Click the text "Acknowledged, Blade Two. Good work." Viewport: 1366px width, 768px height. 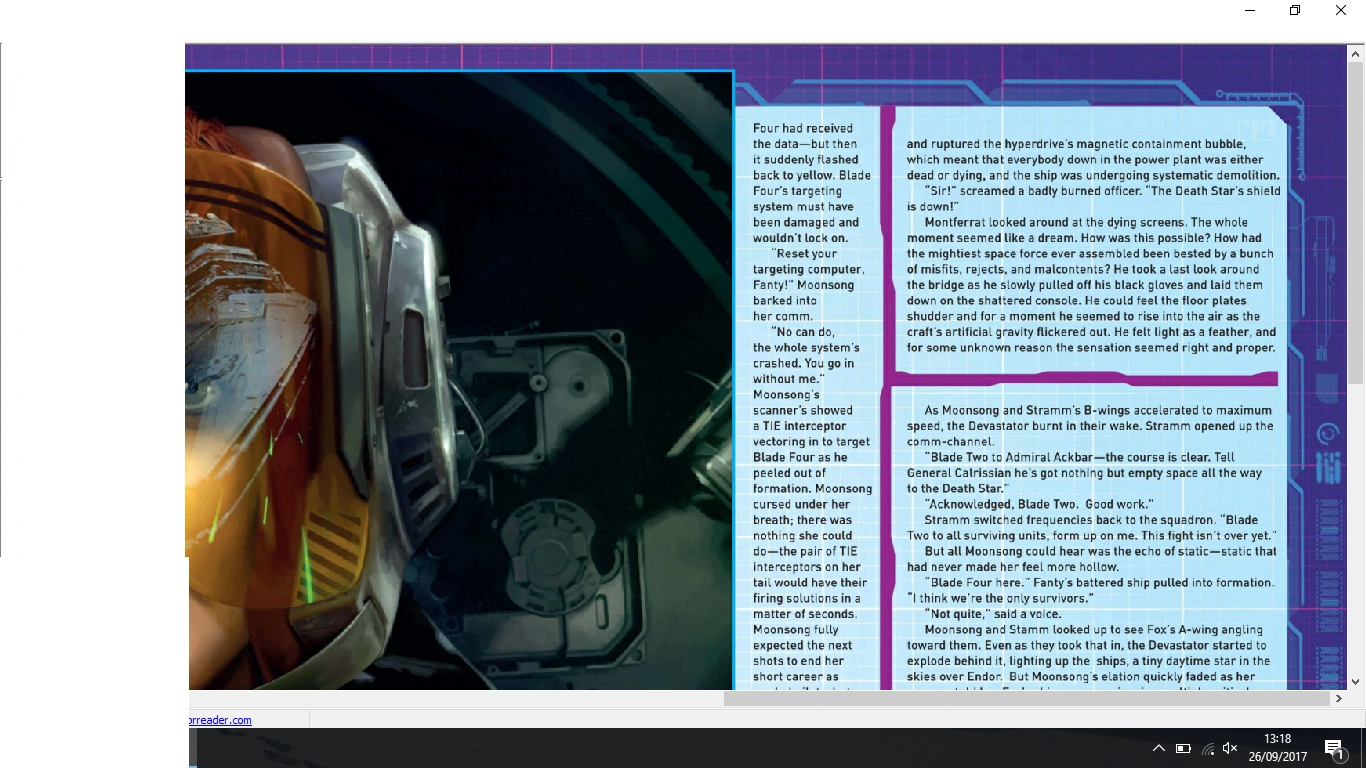click(x=1039, y=504)
